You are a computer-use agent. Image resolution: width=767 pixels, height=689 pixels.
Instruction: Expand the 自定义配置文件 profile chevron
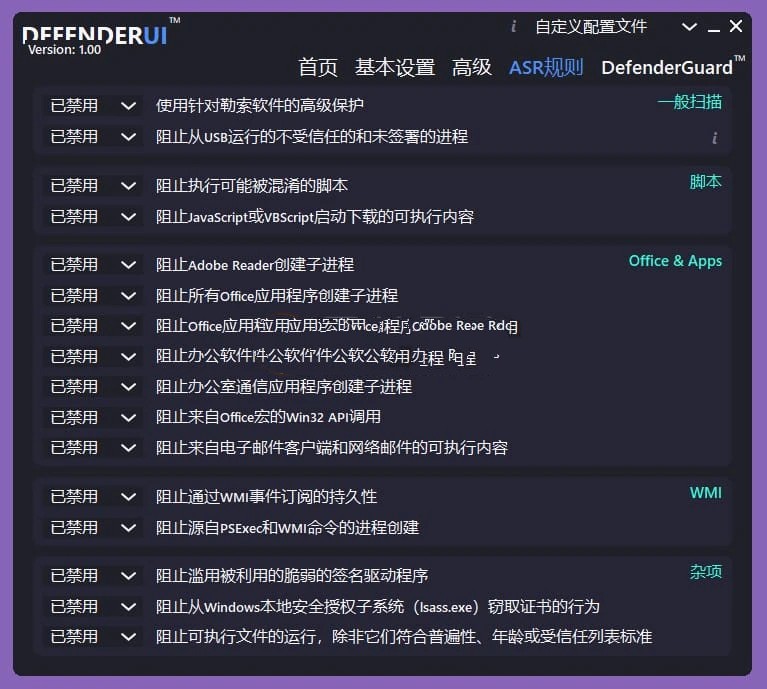point(689,26)
